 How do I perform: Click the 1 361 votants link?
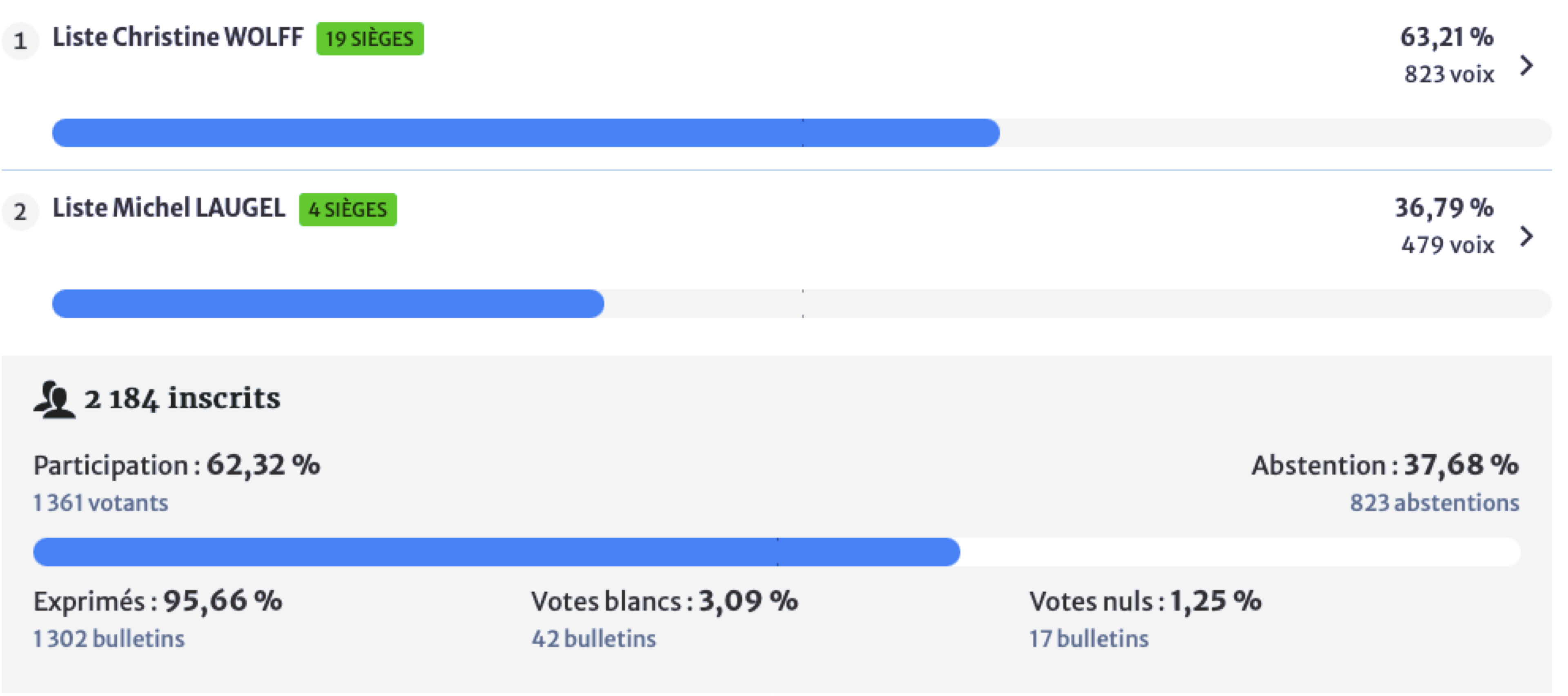(x=100, y=503)
